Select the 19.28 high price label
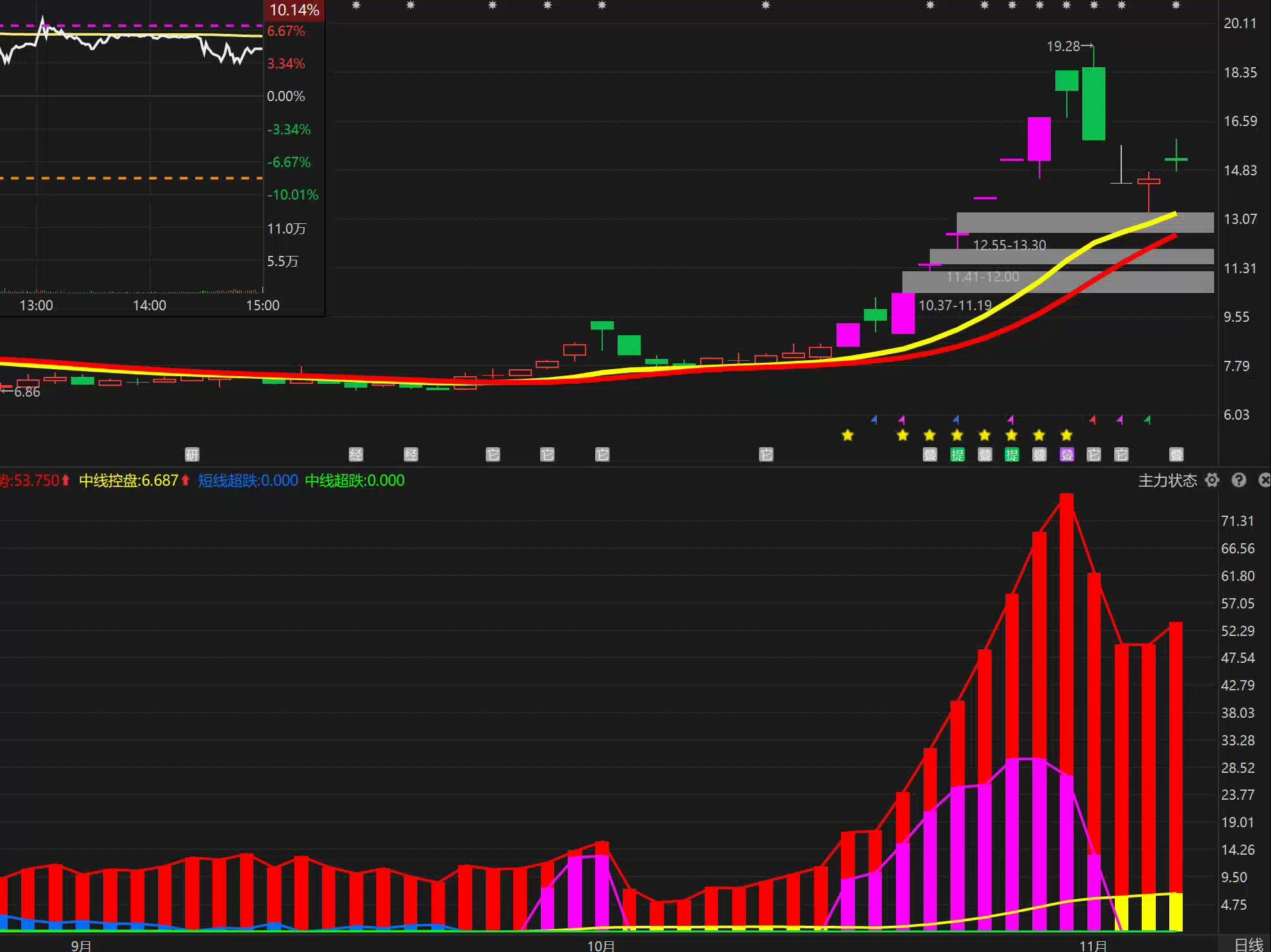1271x952 pixels. click(x=1063, y=46)
